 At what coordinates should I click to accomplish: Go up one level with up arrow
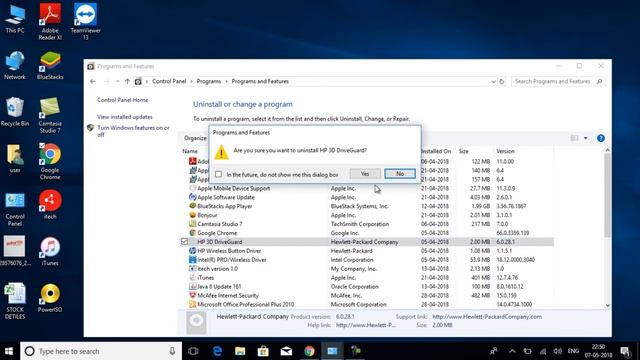pyautogui.click(x=127, y=82)
